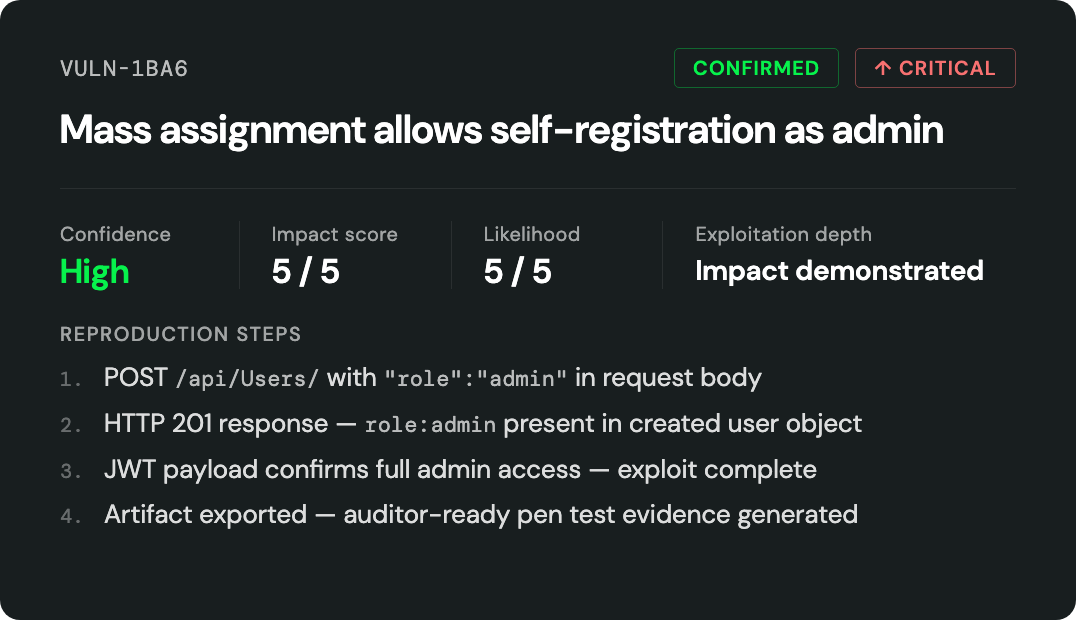Click the CONFIRMED status badge

[x=756, y=68]
